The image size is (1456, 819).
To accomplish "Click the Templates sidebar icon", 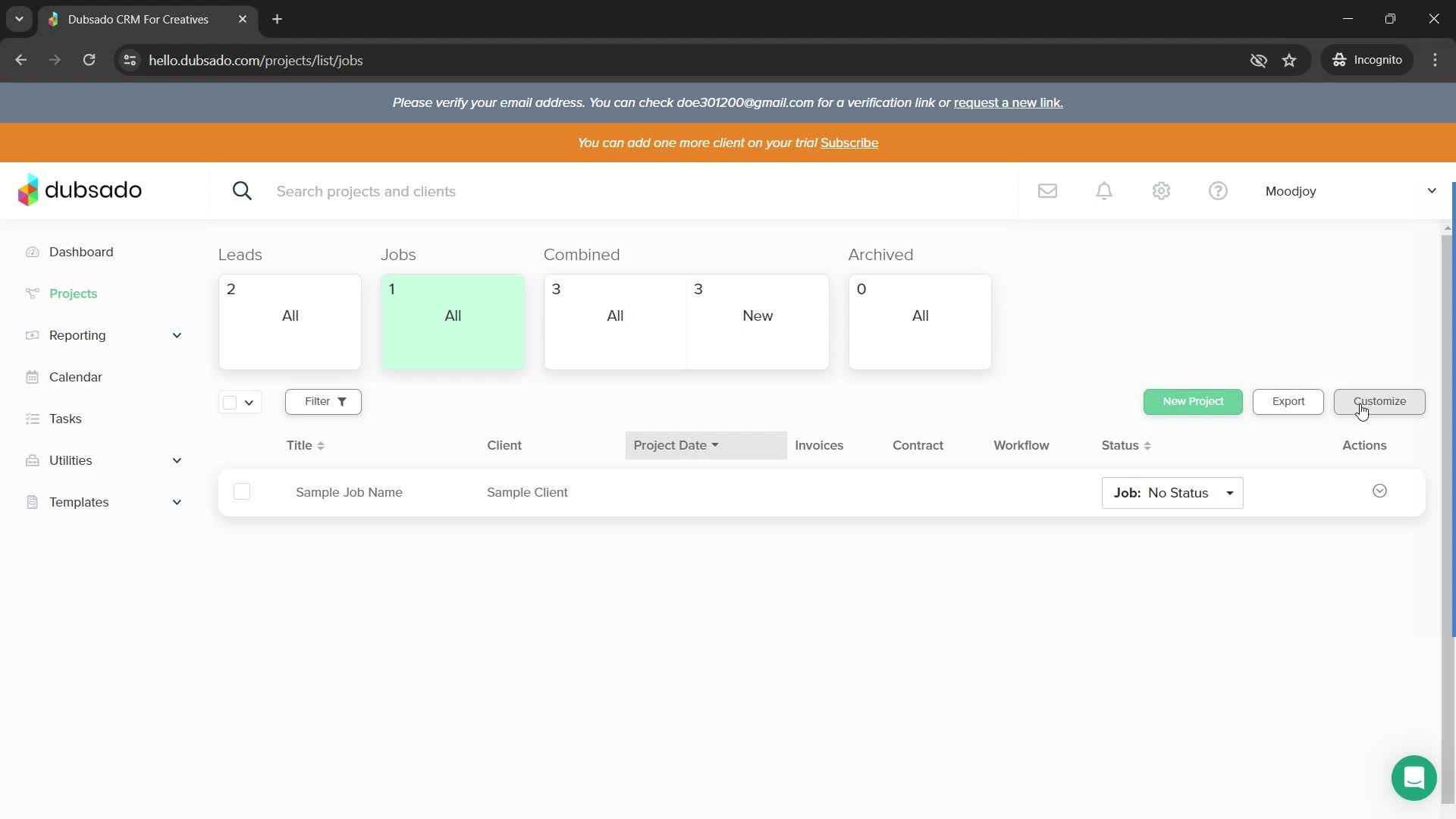I will (x=32, y=502).
